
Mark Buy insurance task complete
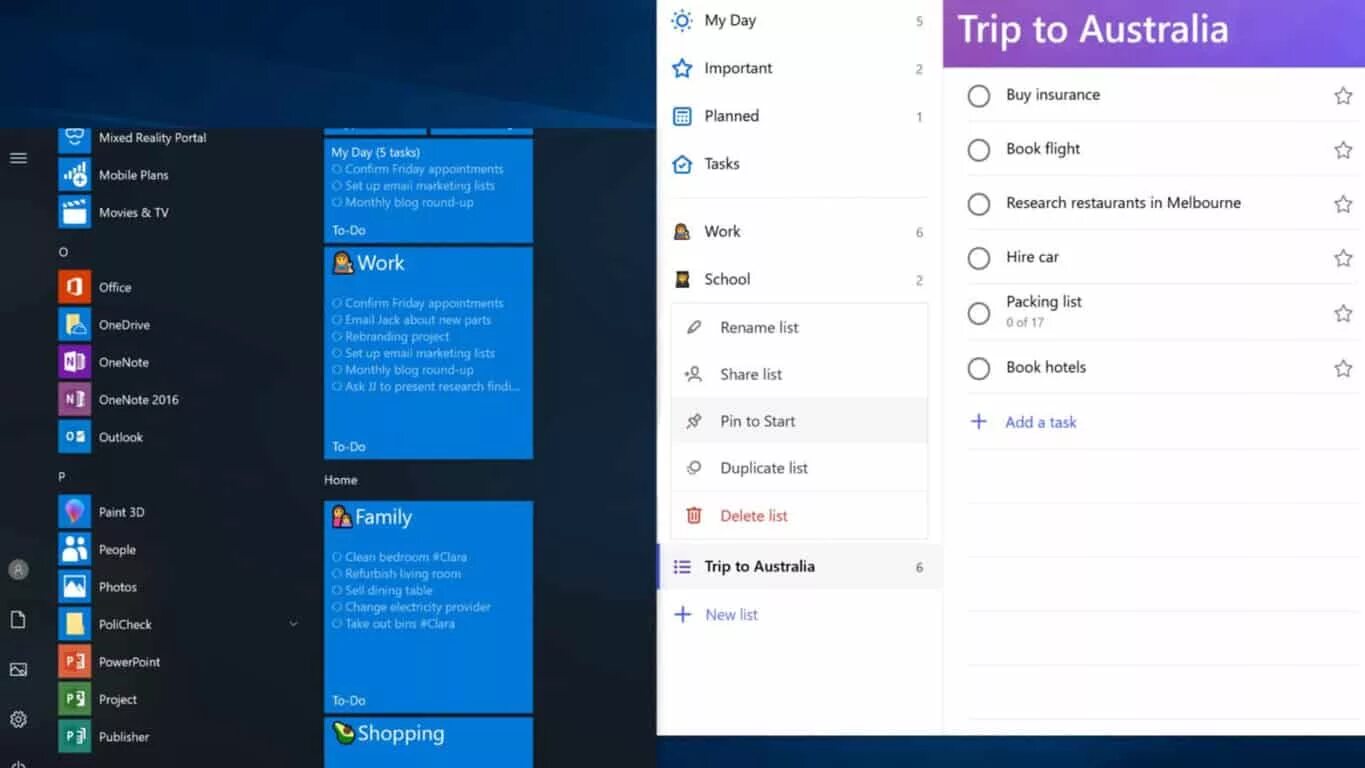tap(979, 96)
